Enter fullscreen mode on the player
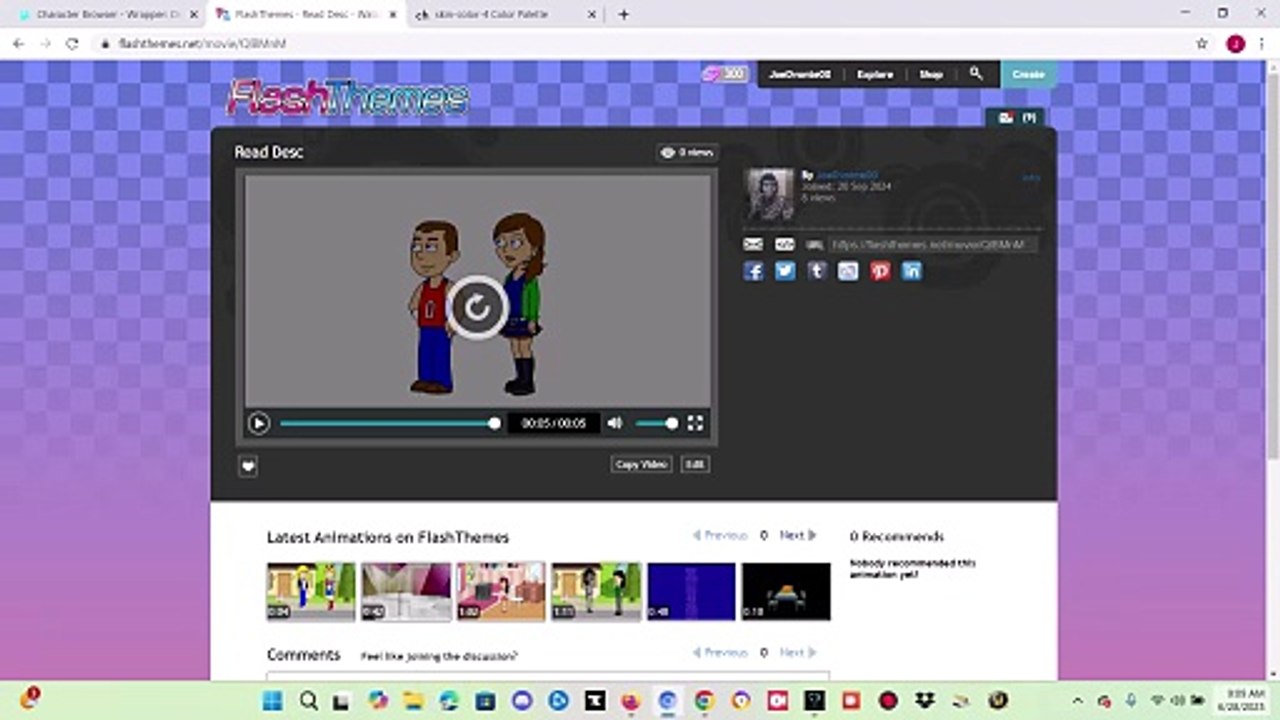 [x=695, y=423]
